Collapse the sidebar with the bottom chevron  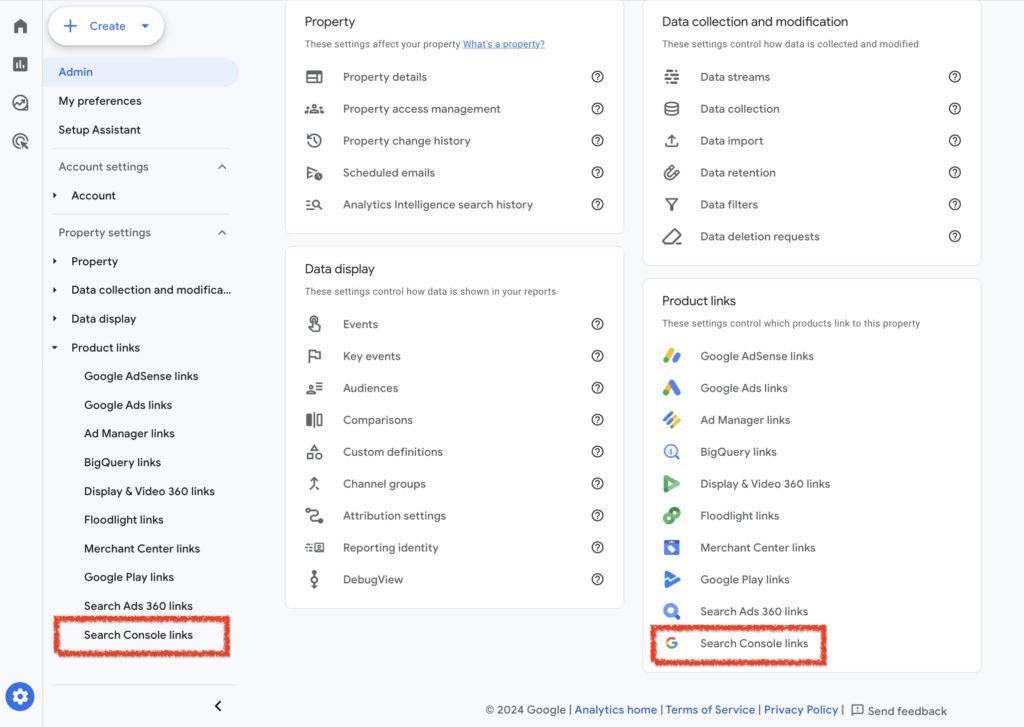218,705
